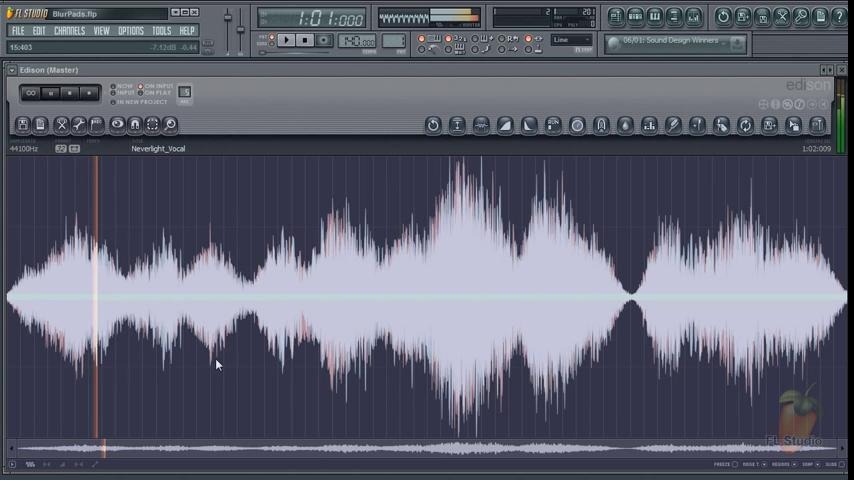
Task: Click the Edison undo icon
Action: coord(433,125)
